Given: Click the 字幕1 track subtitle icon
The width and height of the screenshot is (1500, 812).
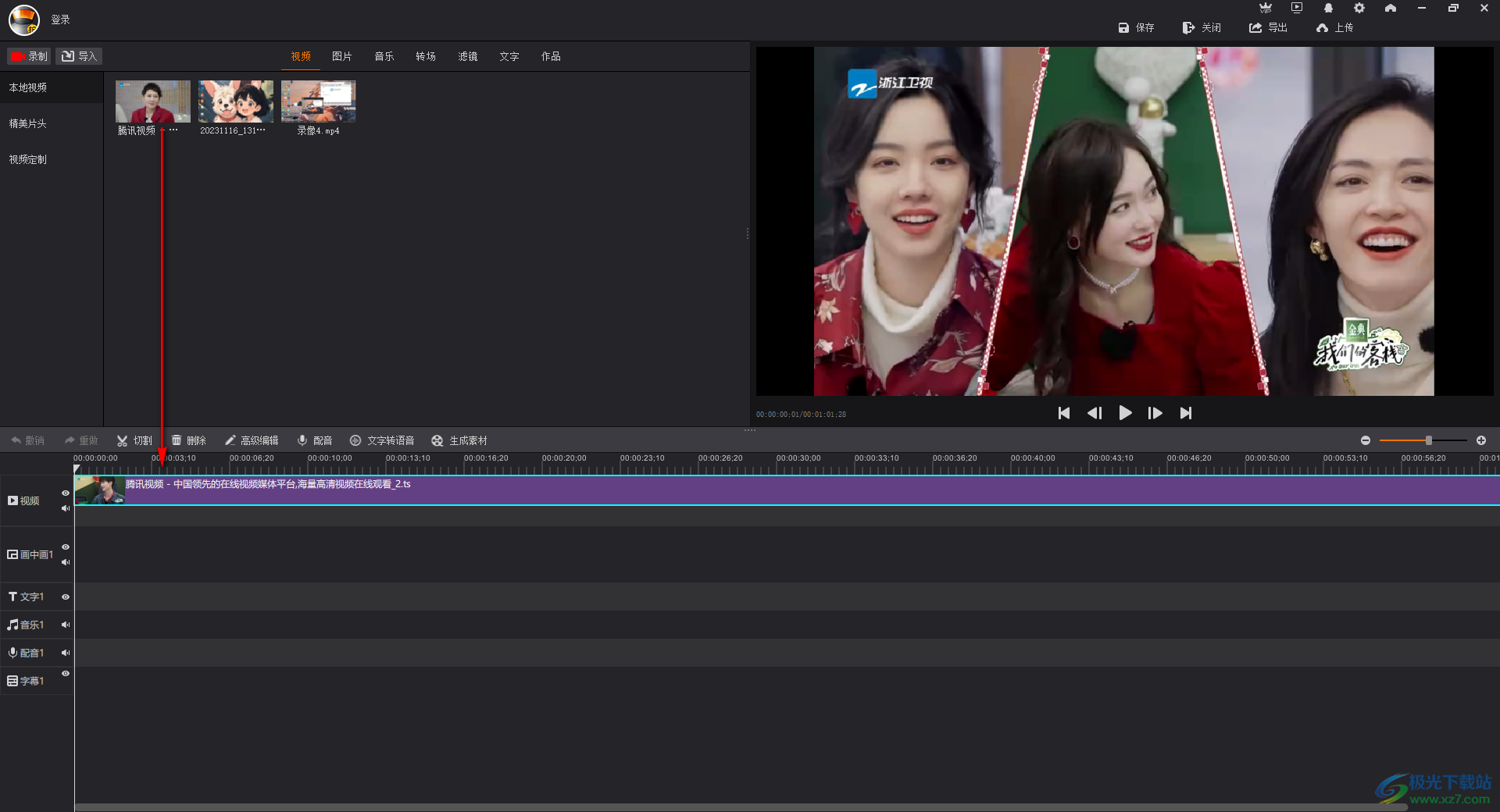Looking at the screenshot, I should pos(12,681).
